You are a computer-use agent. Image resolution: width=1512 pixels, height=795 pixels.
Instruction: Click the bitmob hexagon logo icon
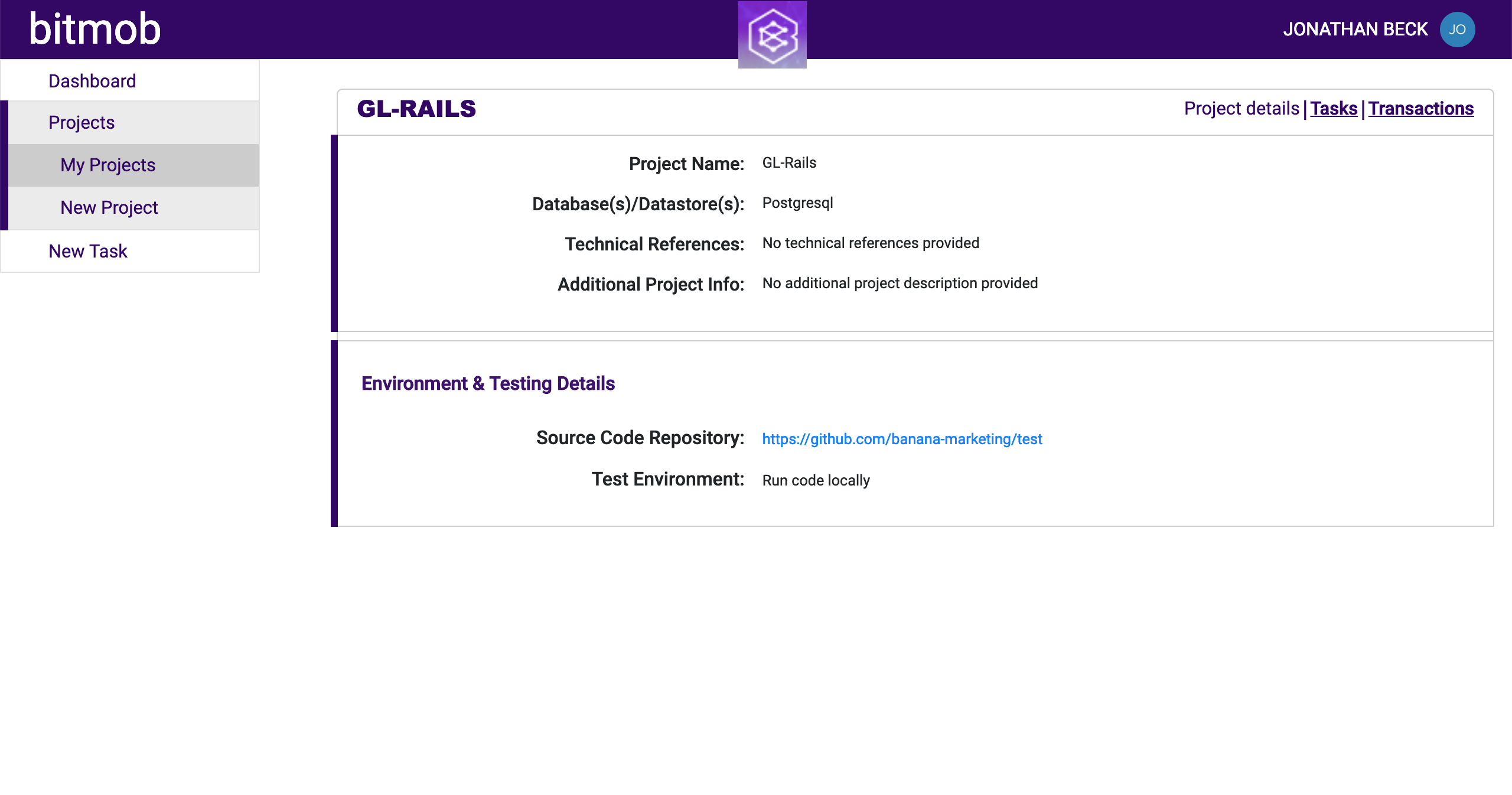[x=772, y=34]
